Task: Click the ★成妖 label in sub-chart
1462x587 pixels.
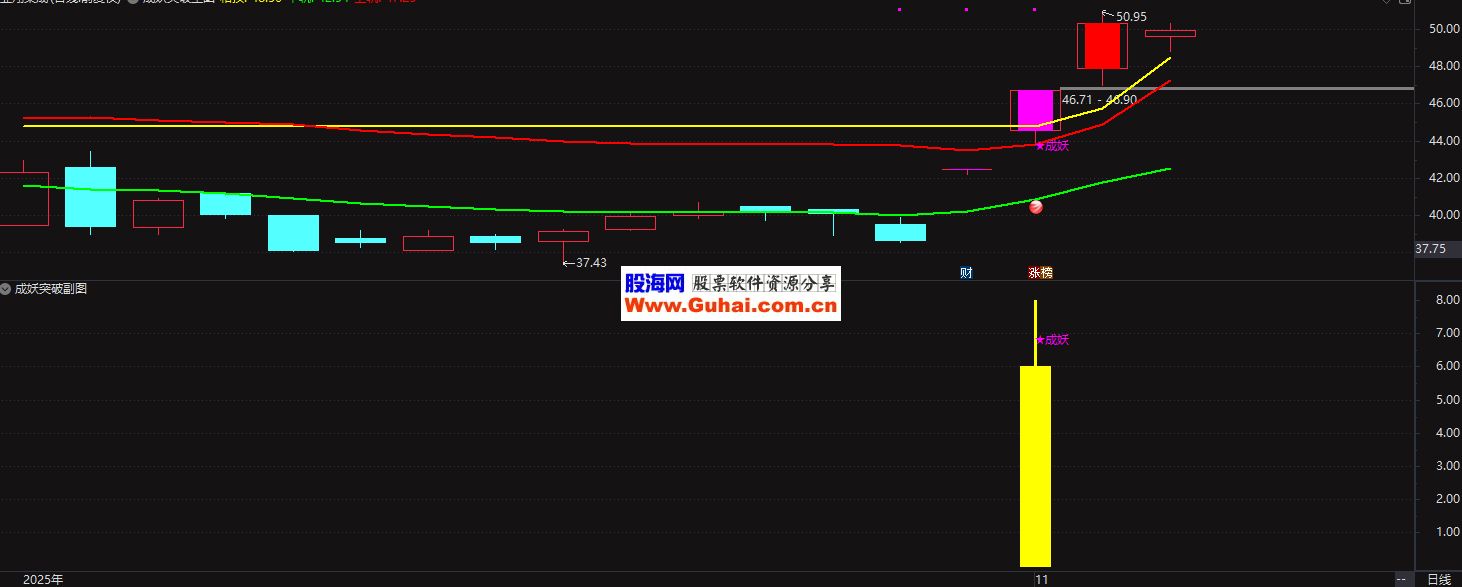Action: (1052, 340)
